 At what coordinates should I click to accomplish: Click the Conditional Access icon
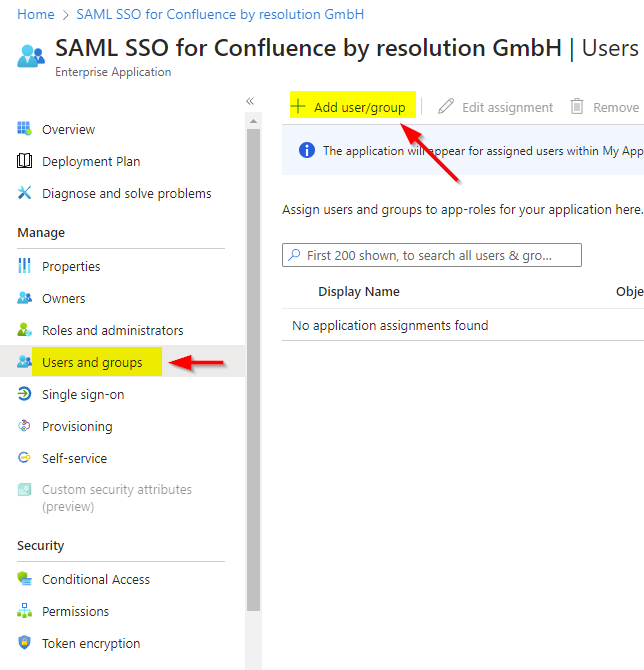[25, 579]
